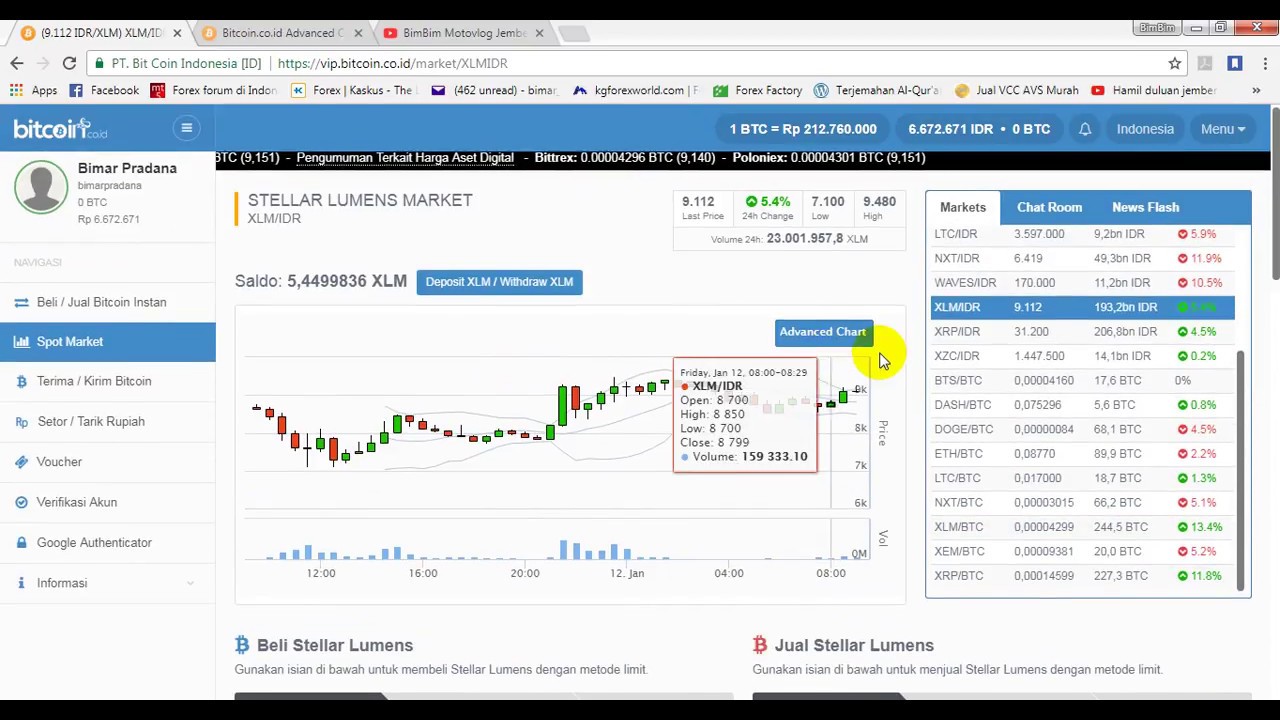Open the Indonesia language selector
Viewport: 1280px width, 720px height.
(1145, 129)
